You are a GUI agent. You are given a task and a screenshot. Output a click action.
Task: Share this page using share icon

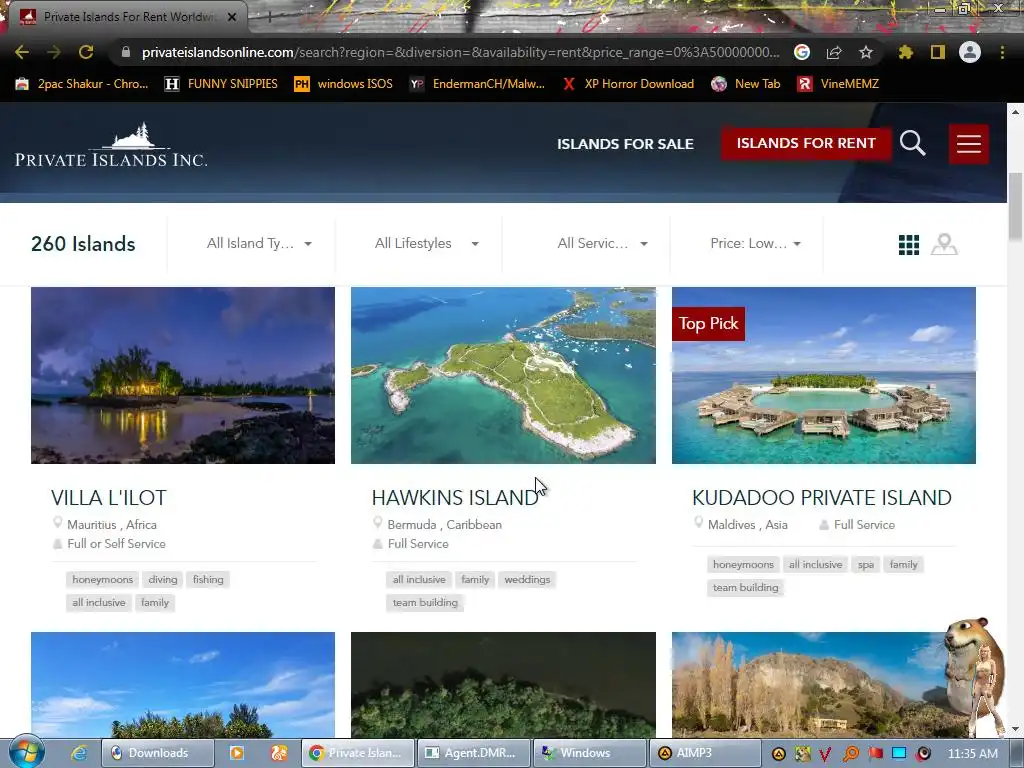pos(834,52)
